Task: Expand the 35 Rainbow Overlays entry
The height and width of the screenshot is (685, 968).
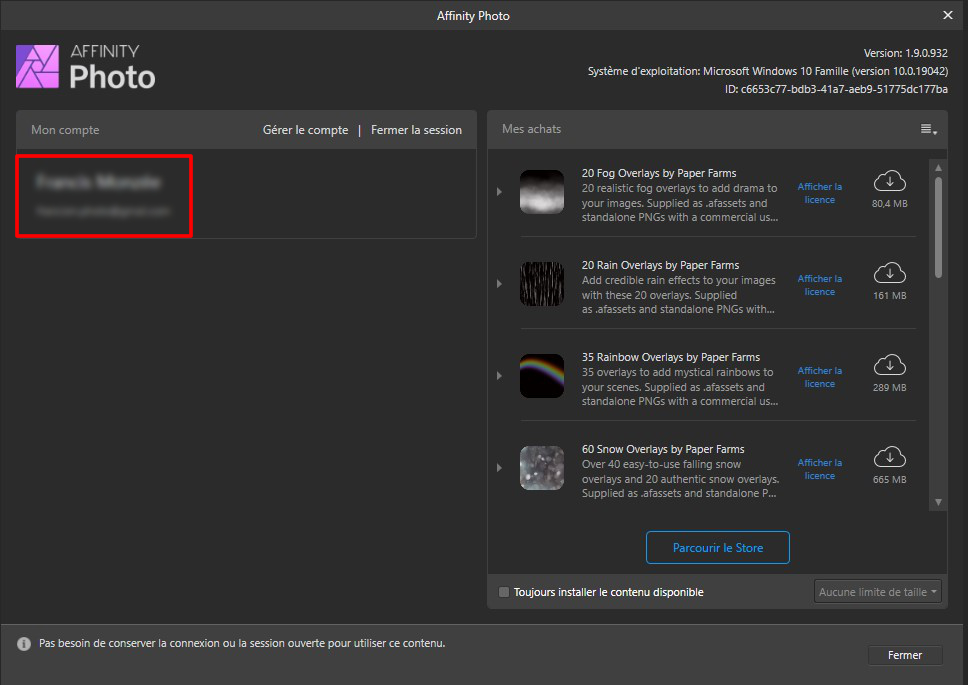Action: 499,376
